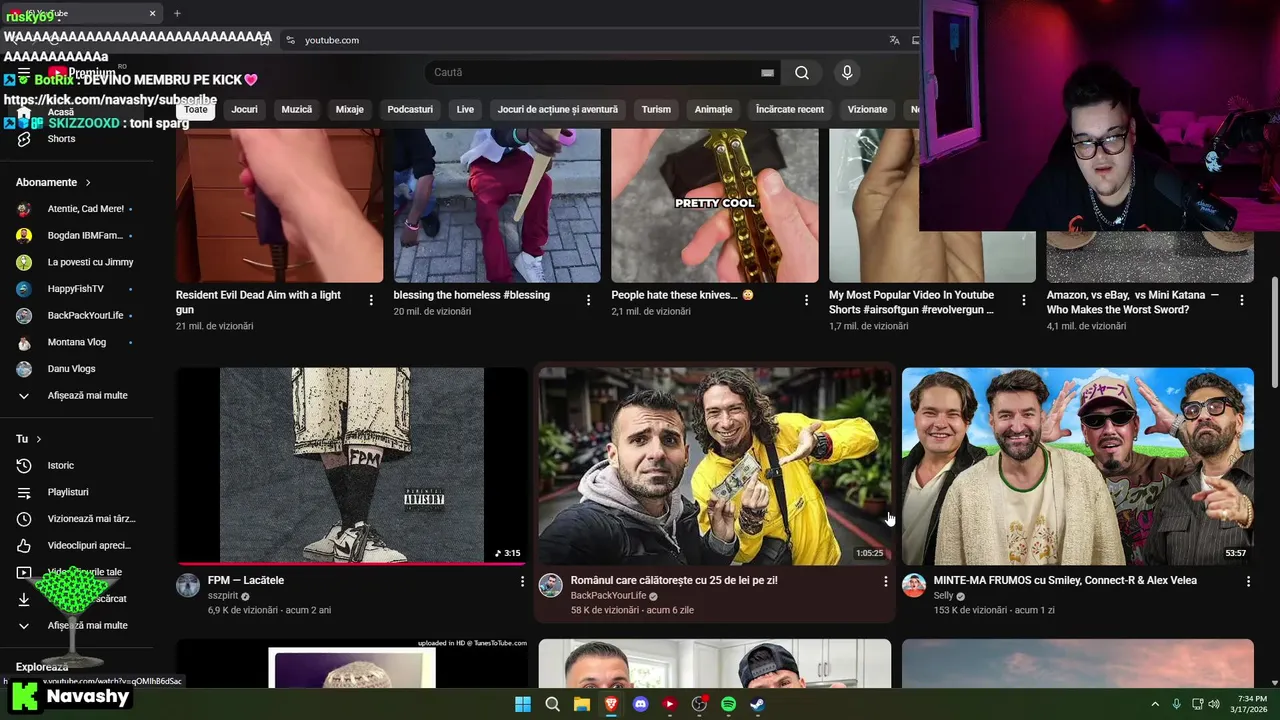Select the Vizionate filter chip
Screen dimensions: 1280x720
coord(867,109)
